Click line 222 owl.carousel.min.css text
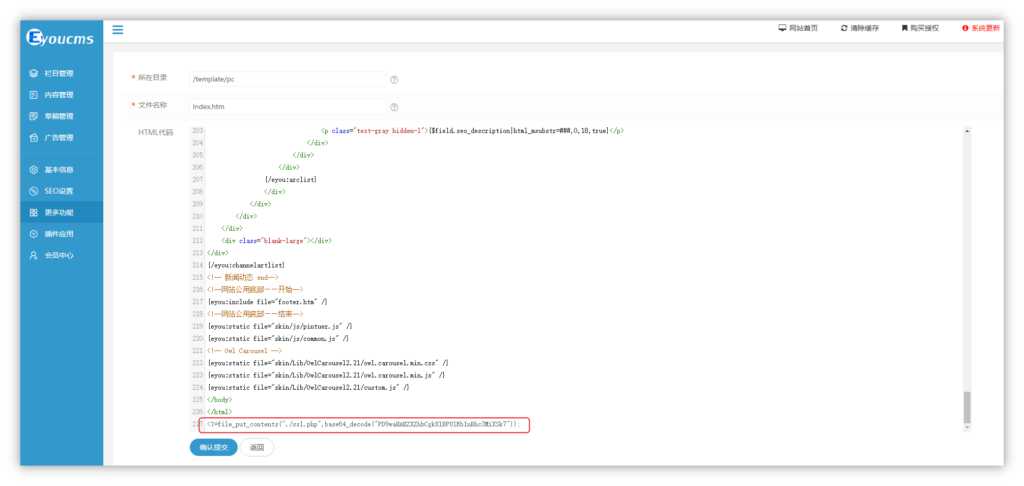Viewport: 1024px width, 486px height. (328, 363)
